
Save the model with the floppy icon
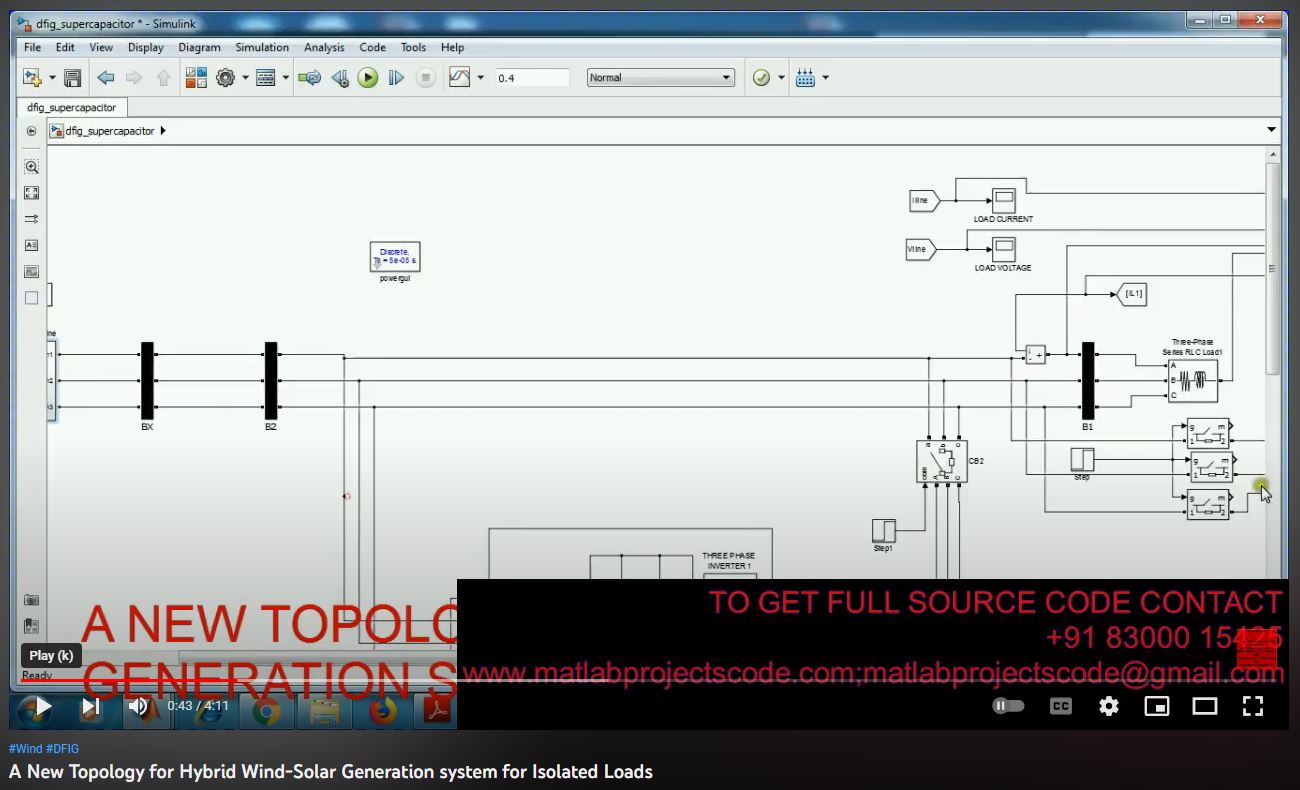click(72, 78)
